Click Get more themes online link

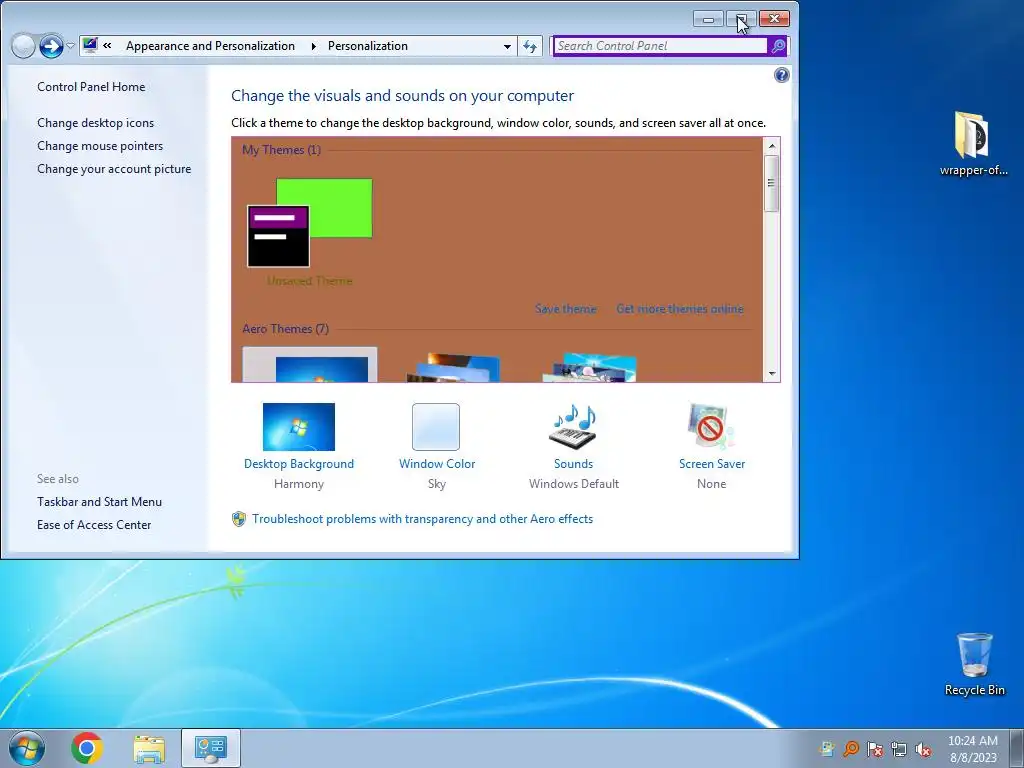click(680, 309)
